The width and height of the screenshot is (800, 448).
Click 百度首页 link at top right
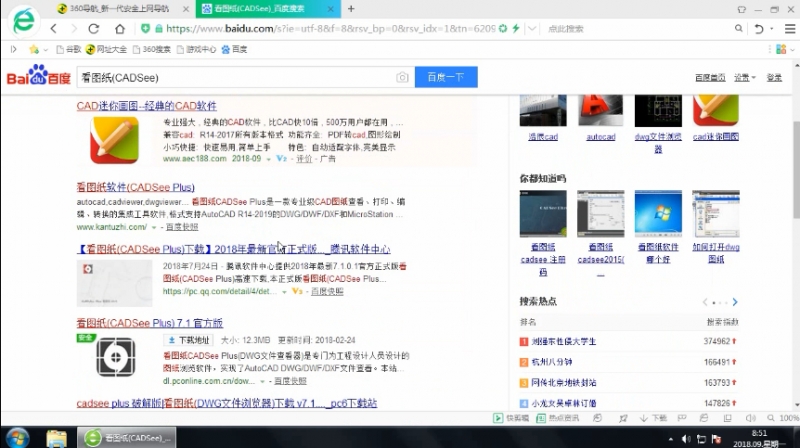[x=710, y=78]
